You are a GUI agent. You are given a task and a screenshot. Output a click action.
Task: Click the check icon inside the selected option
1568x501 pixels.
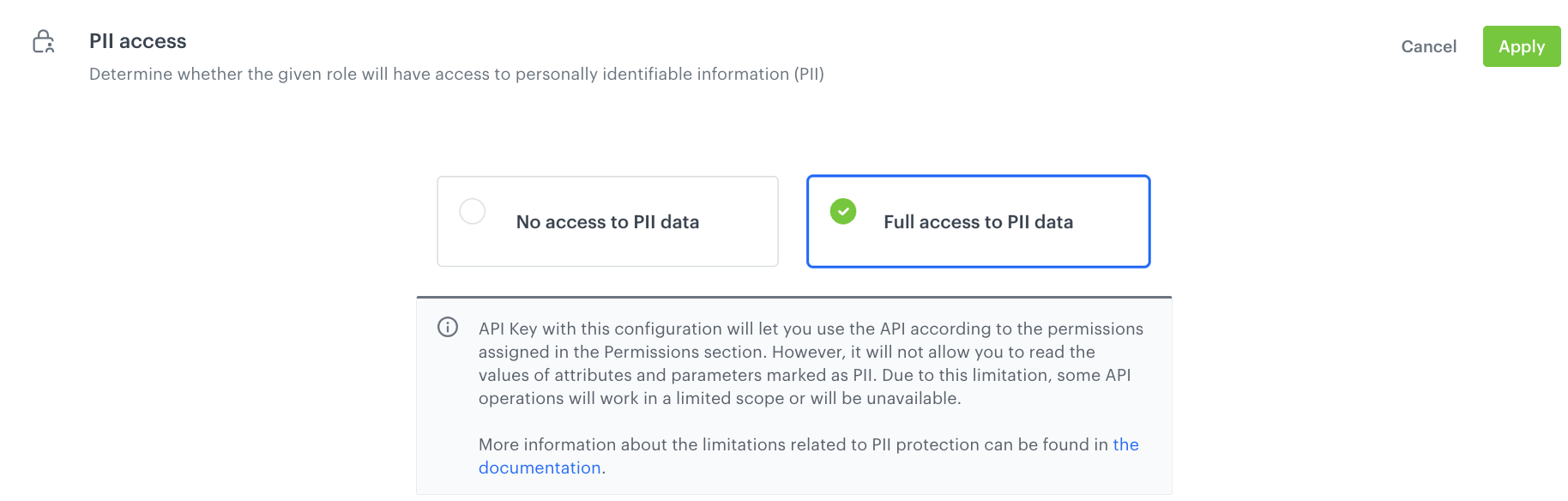(842, 211)
